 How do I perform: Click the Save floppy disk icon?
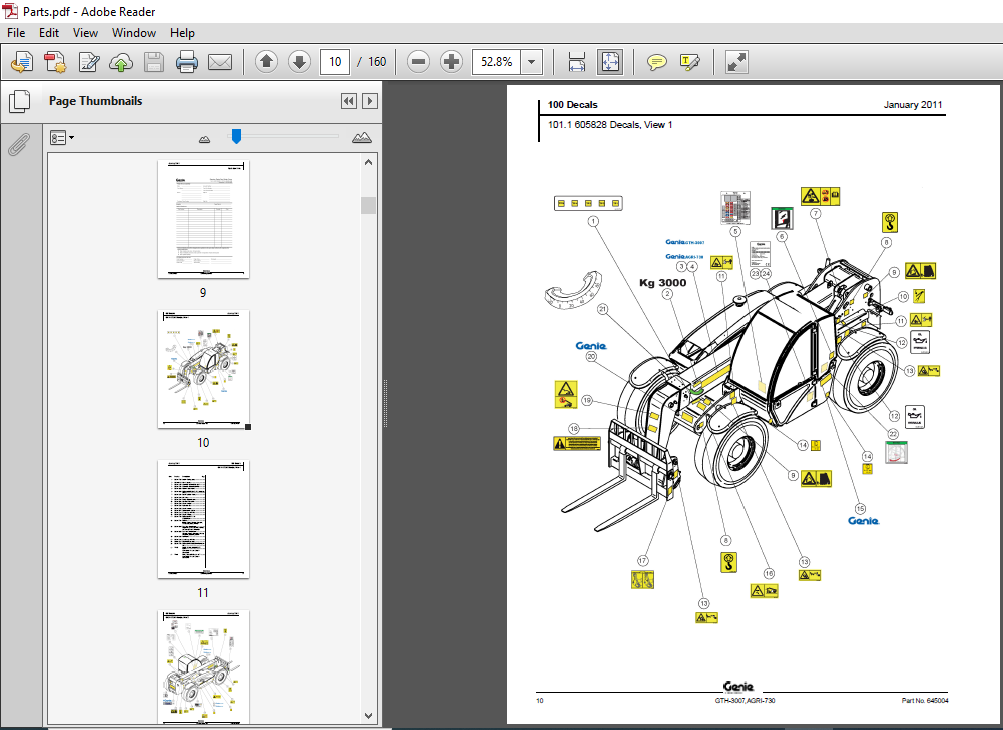tap(154, 62)
